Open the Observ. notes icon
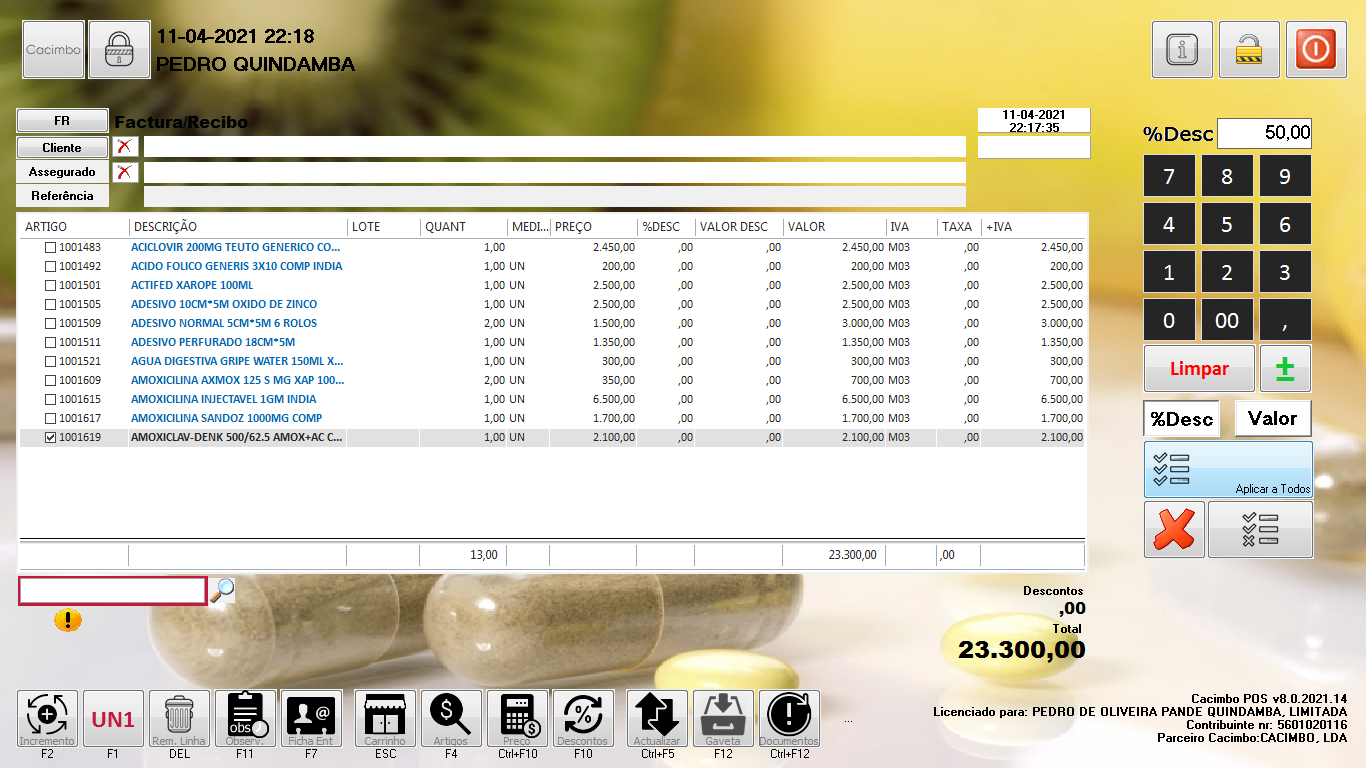 point(245,718)
